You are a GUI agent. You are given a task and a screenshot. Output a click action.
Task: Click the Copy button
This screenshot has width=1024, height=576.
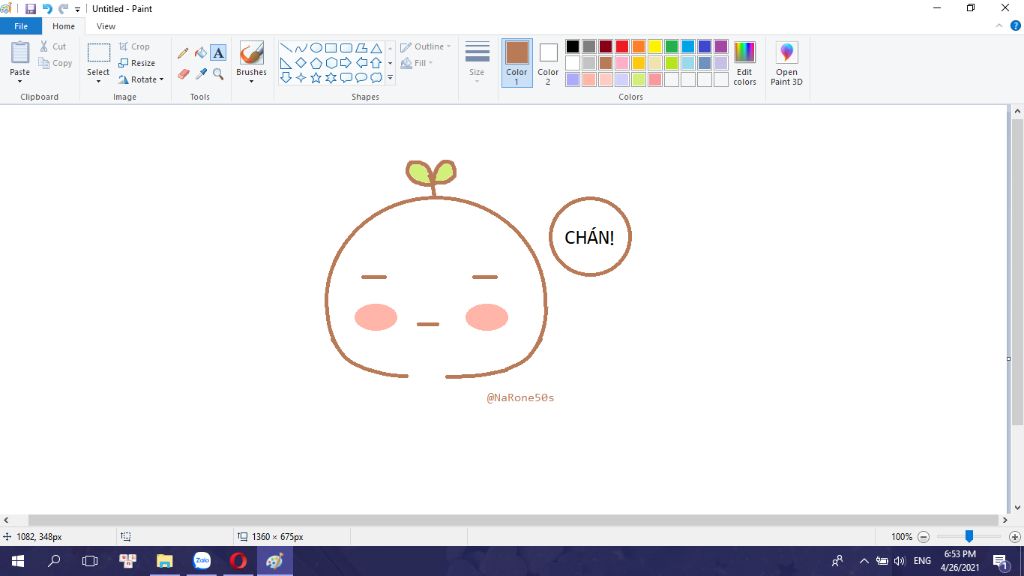click(55, 63)
